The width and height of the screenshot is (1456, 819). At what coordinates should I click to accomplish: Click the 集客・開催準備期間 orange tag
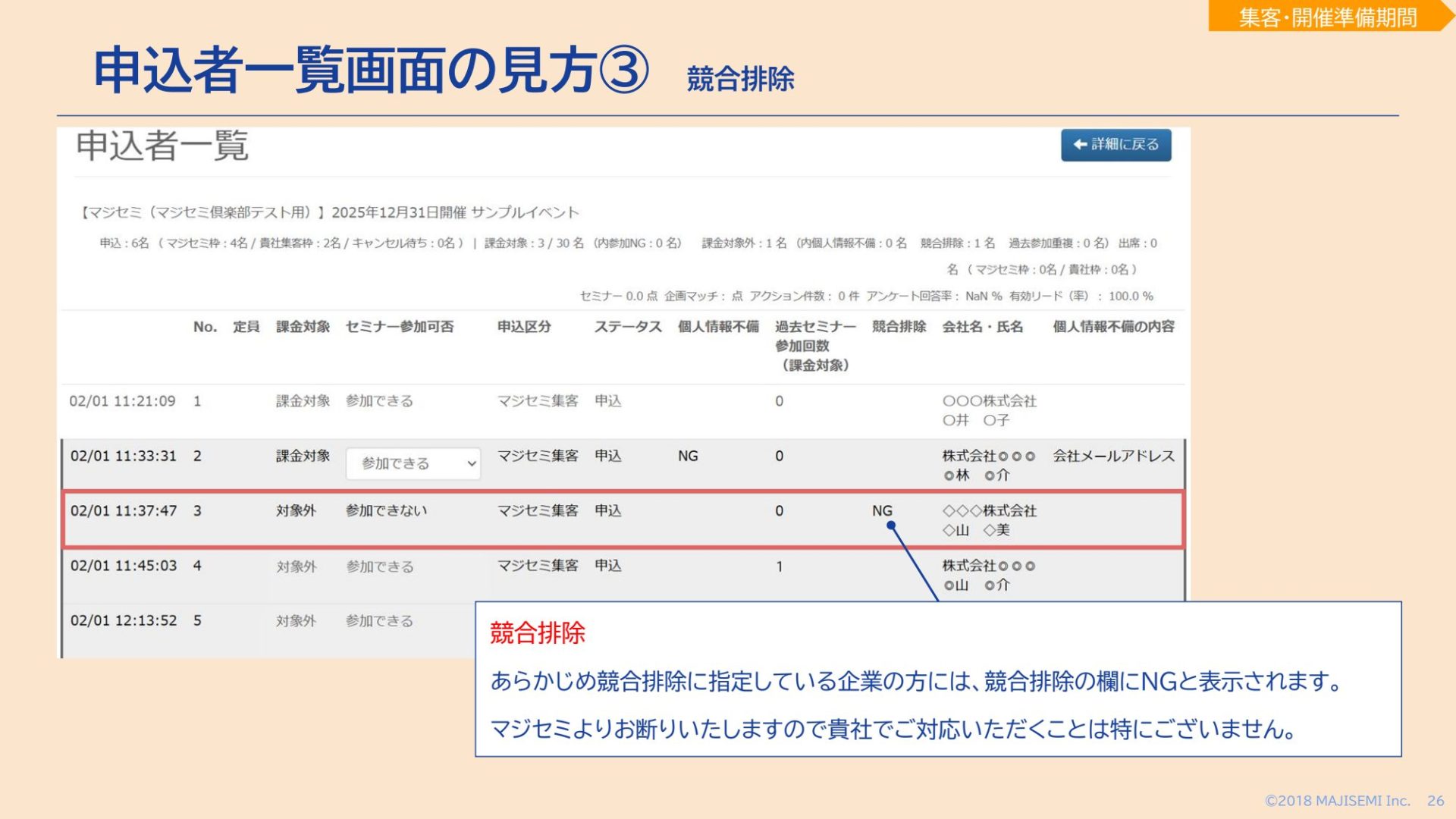pos(1327,17)
